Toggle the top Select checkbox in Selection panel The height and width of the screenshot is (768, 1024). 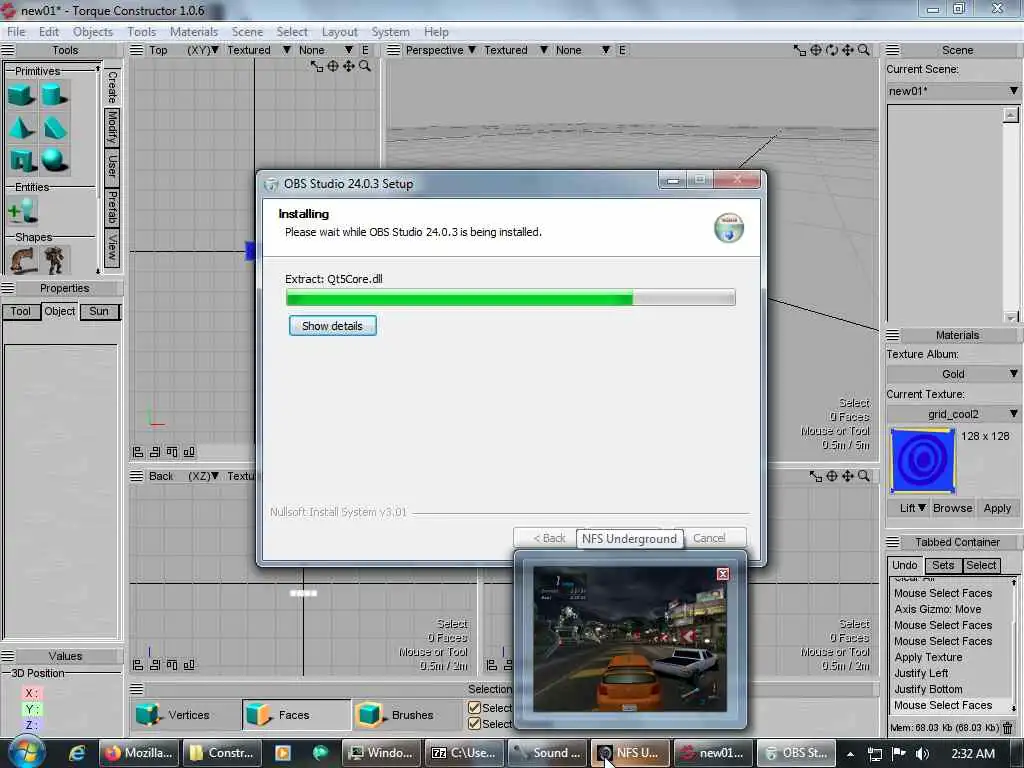(x=475, y=708)
